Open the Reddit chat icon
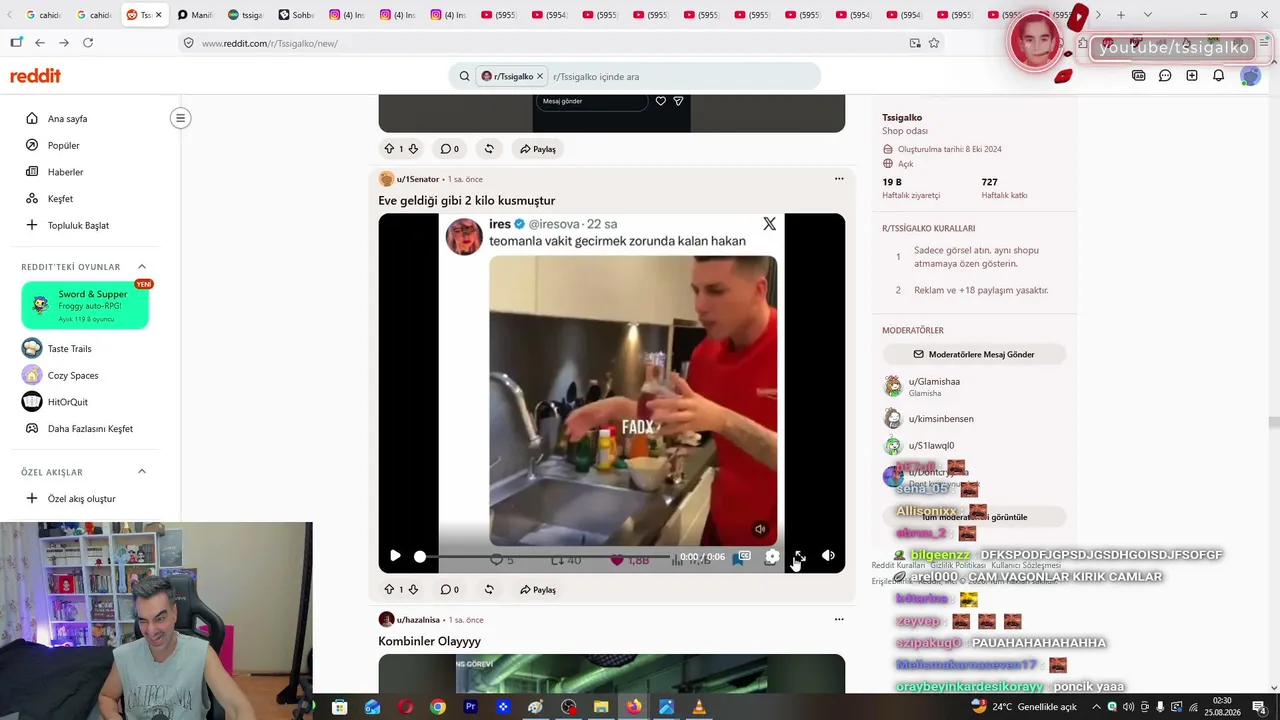Viewport: 1280px width, 720px height. click(1165, 76)
